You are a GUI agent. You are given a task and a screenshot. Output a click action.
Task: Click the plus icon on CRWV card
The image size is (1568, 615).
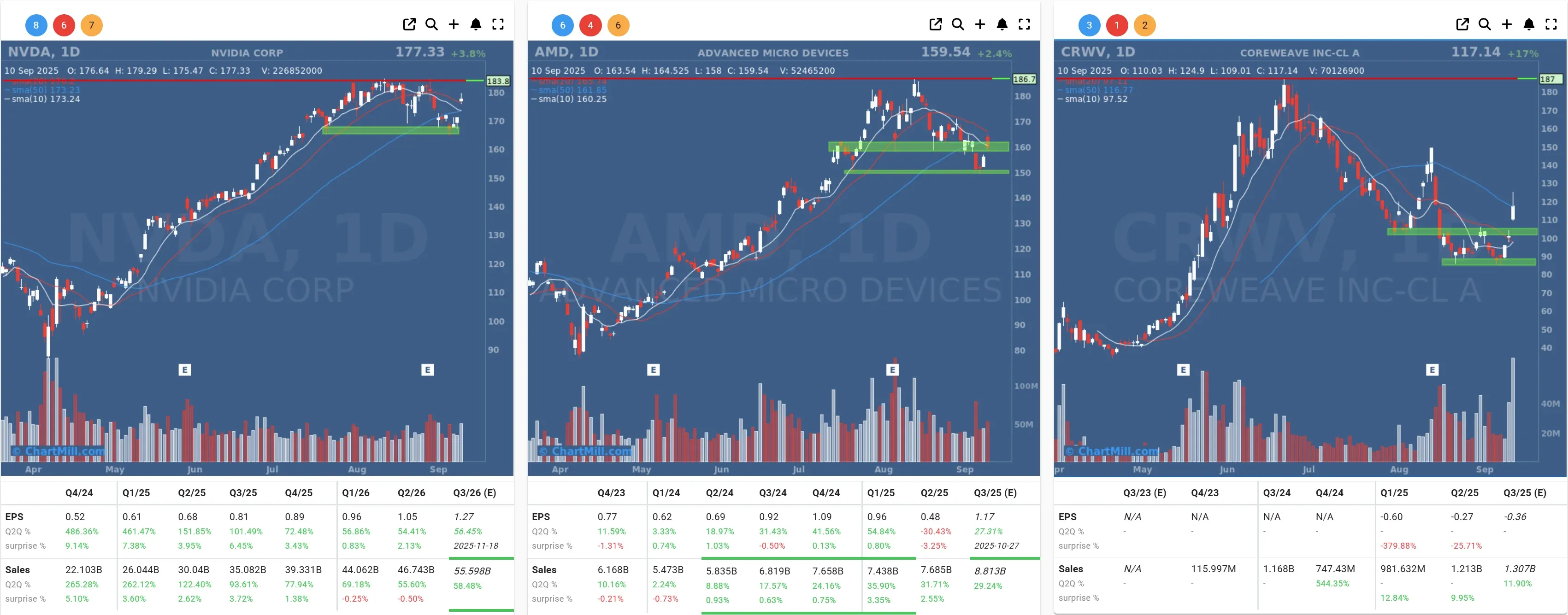click(x=1507, y=24)
